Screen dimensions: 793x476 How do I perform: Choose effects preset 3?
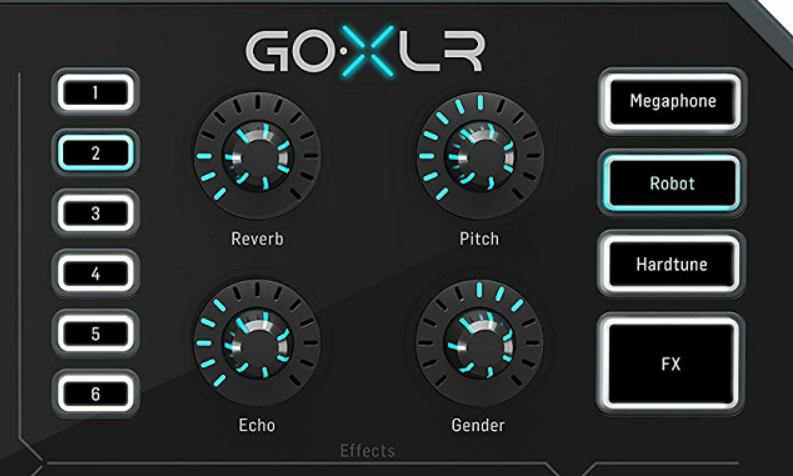[x=95, y=213]
